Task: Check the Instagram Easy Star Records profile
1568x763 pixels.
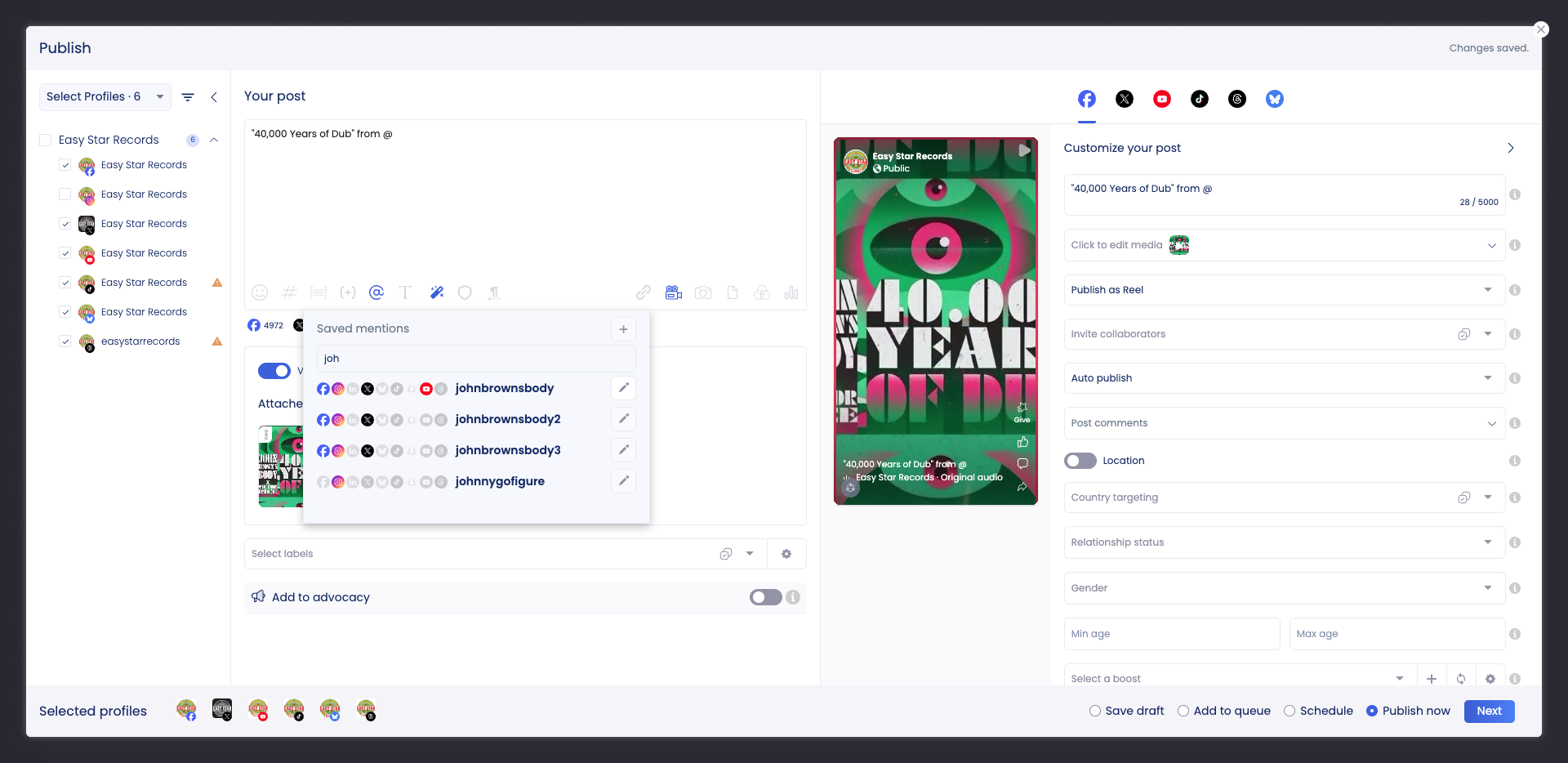Action: [x=65, y=194]
